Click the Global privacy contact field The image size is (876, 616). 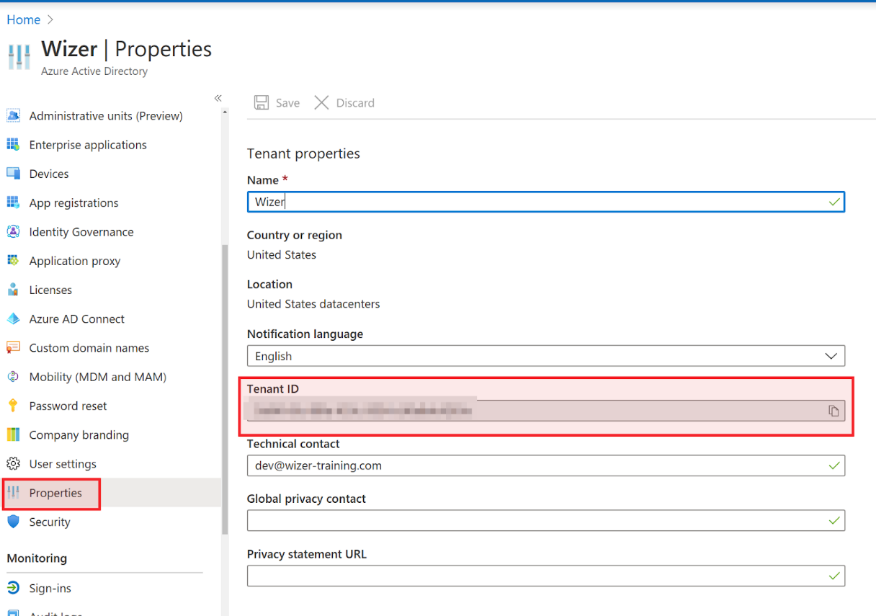tap(546, 521)
